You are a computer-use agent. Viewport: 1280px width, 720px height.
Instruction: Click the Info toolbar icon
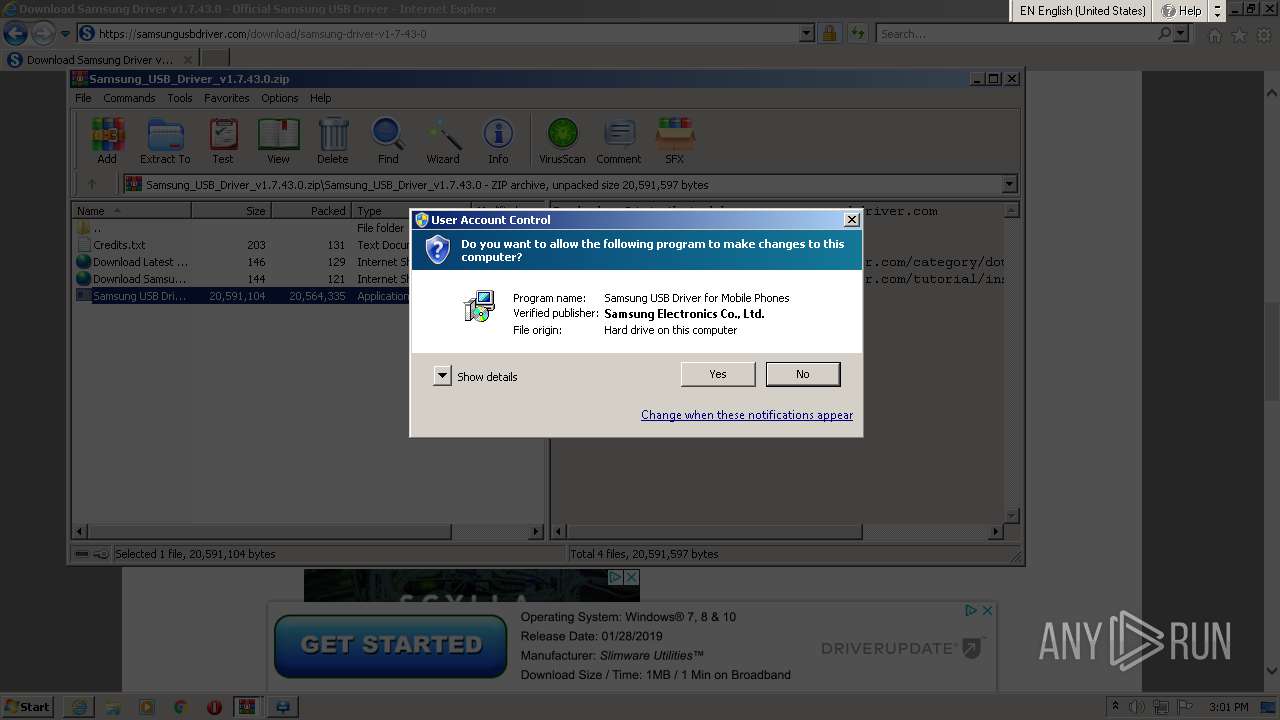pyautogui.click(x=498, y=140)
